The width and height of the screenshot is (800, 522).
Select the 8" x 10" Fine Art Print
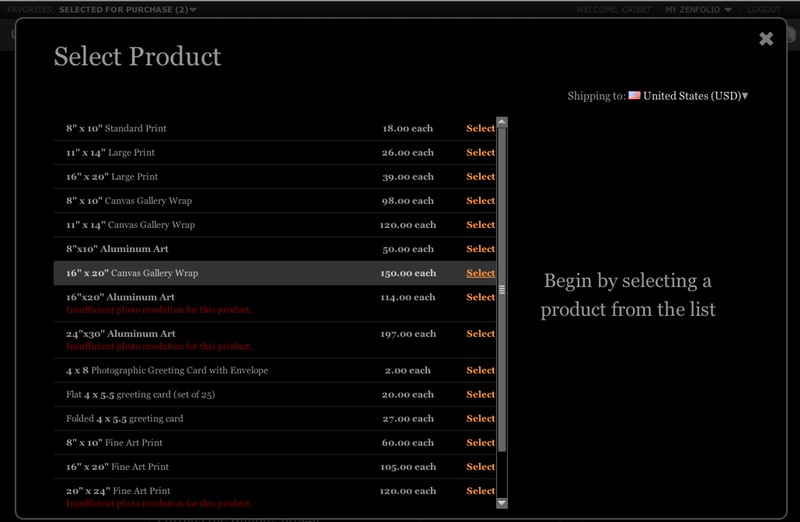tap(480, 442)
